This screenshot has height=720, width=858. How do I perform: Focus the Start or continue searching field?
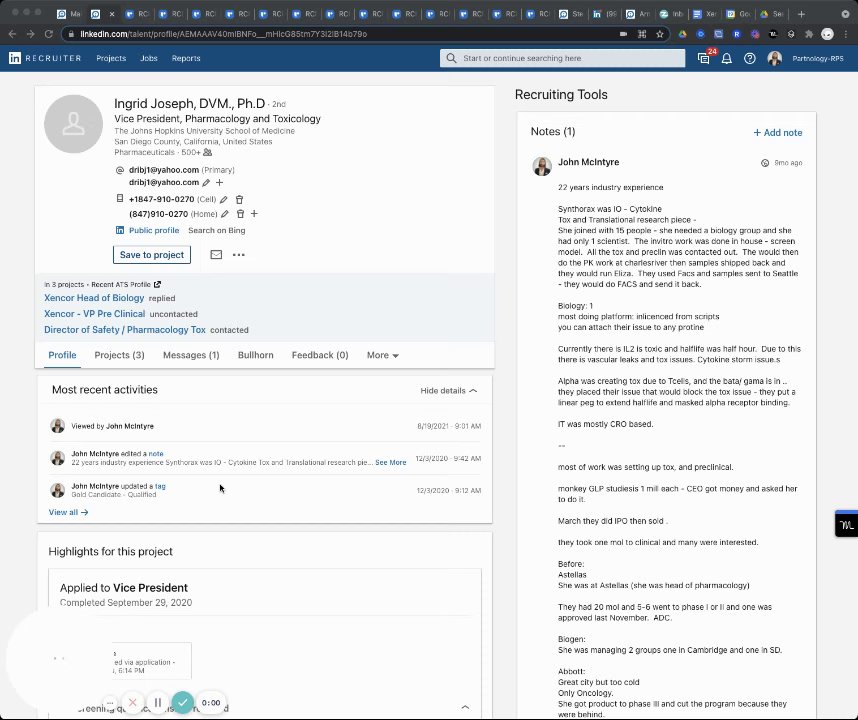[563, 58]
